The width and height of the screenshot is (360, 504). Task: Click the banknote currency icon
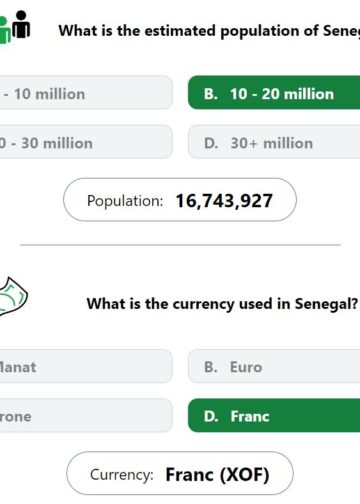[x=13, y=296]
